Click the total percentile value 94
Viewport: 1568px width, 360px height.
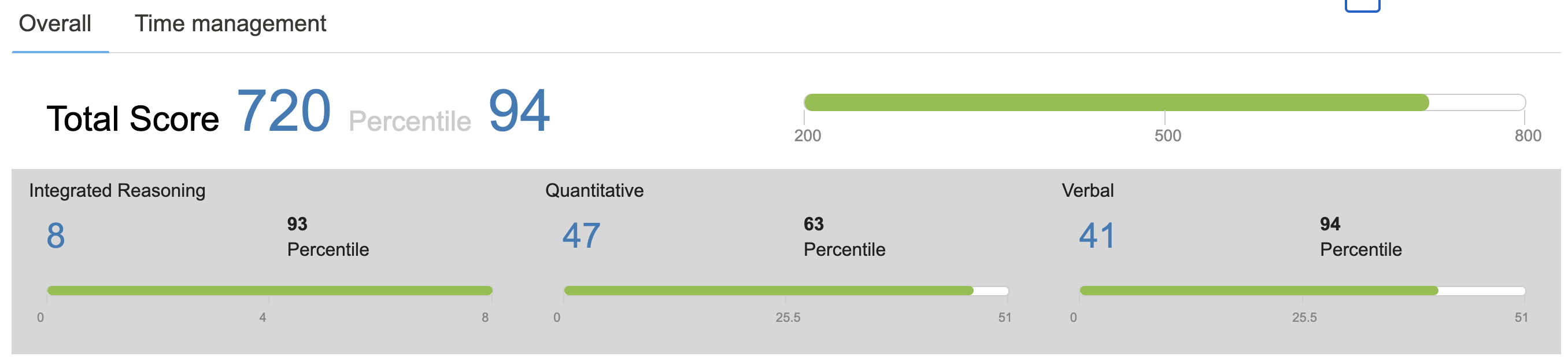click(x=519, y=112)
